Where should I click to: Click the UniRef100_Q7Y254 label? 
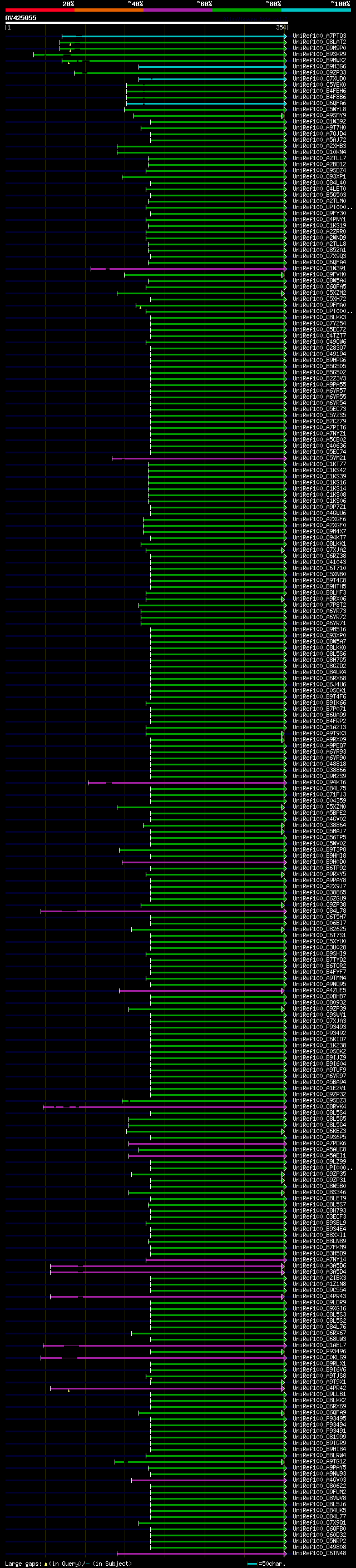click(x=319, y=323)
